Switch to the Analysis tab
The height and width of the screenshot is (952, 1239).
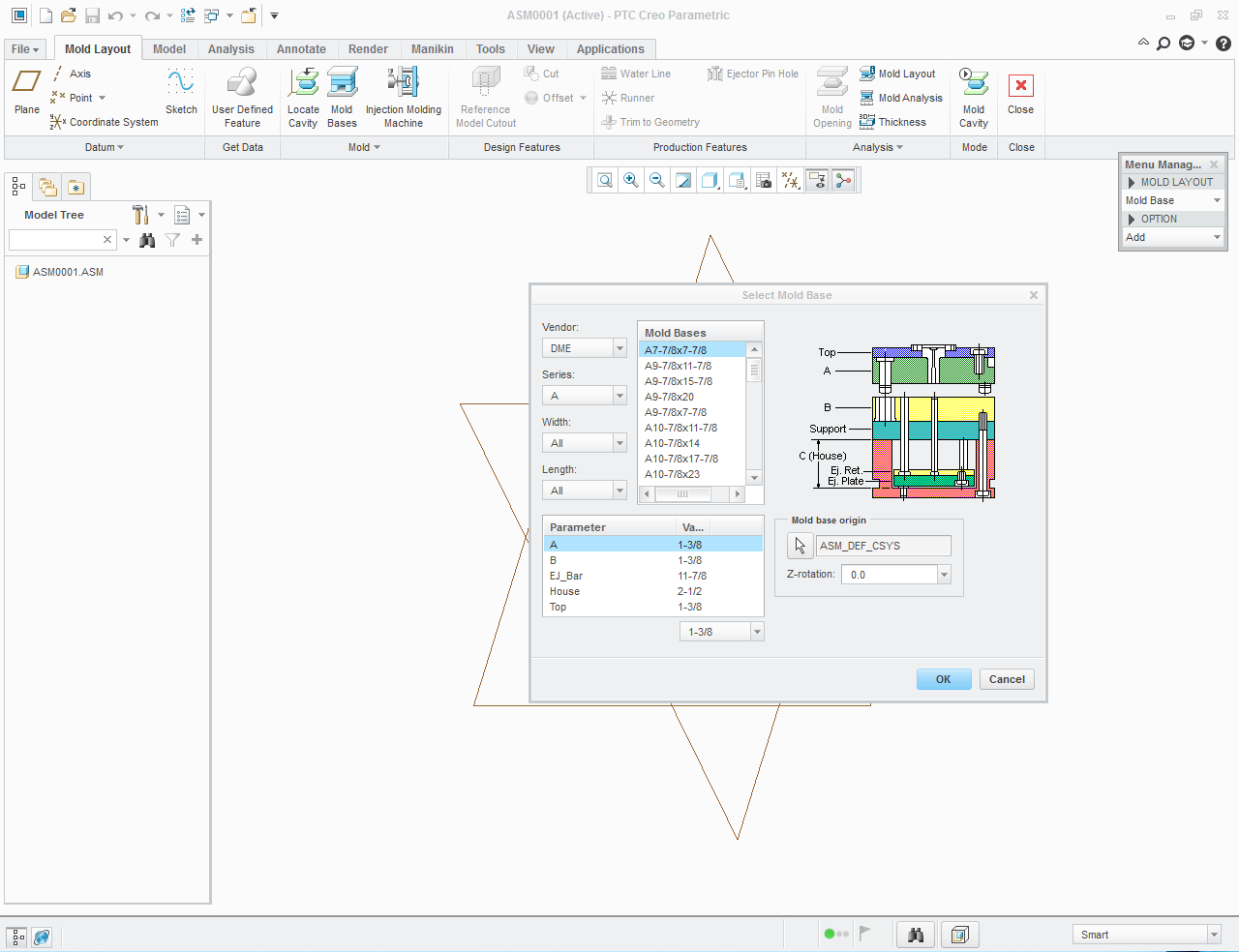click(x=231, y=49)
